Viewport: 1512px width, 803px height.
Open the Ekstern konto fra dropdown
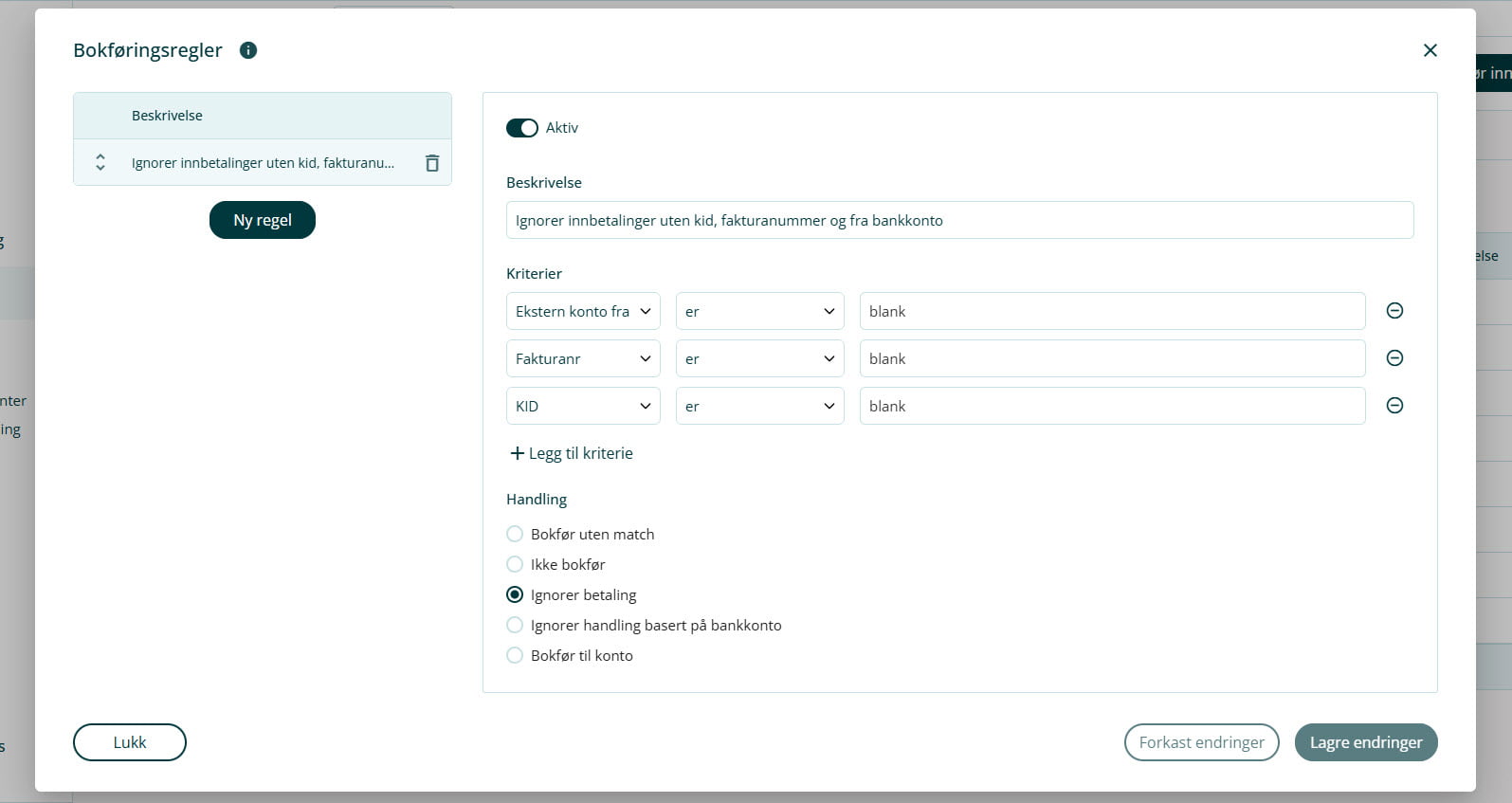coord(583,311)
